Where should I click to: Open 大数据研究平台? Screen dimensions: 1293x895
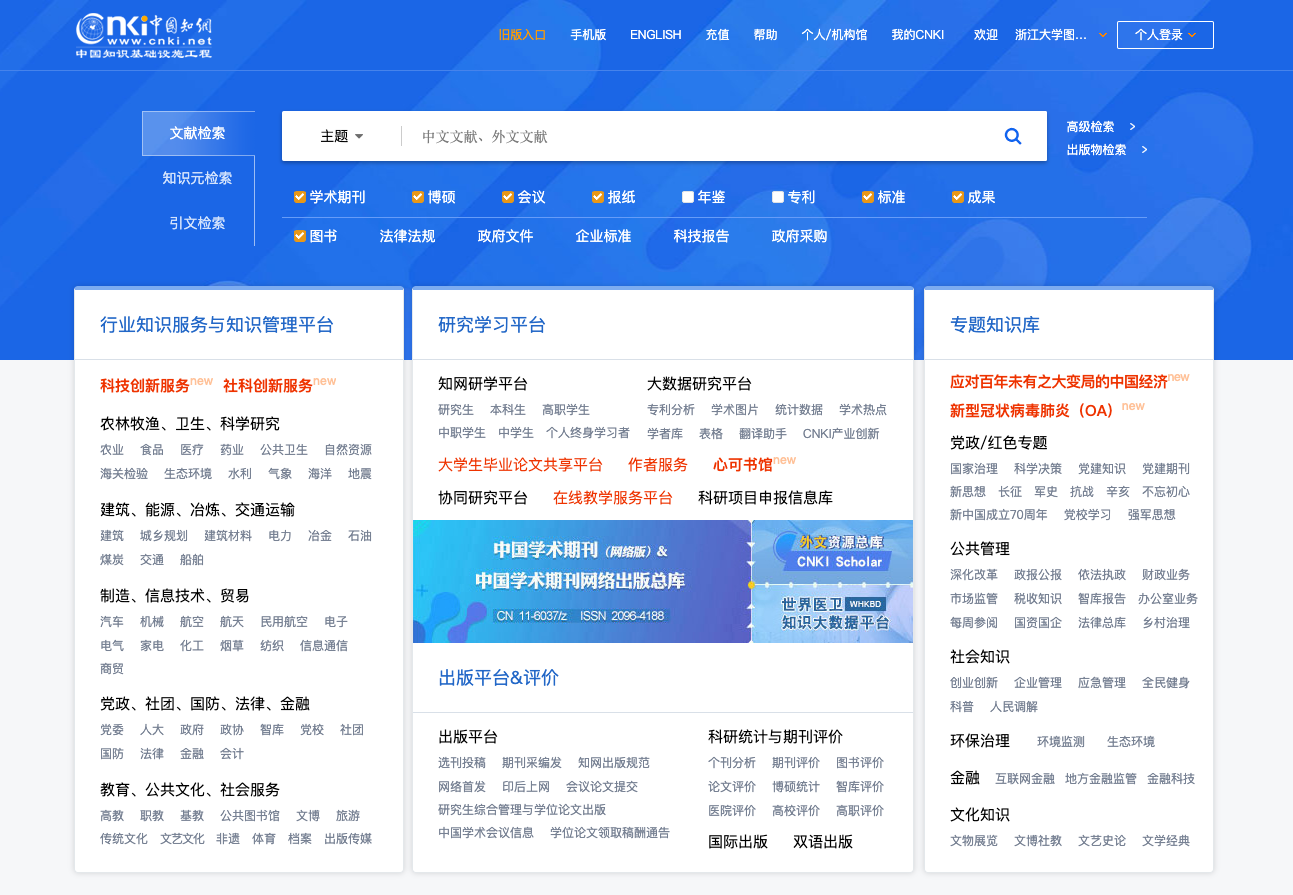click(699, 384)
